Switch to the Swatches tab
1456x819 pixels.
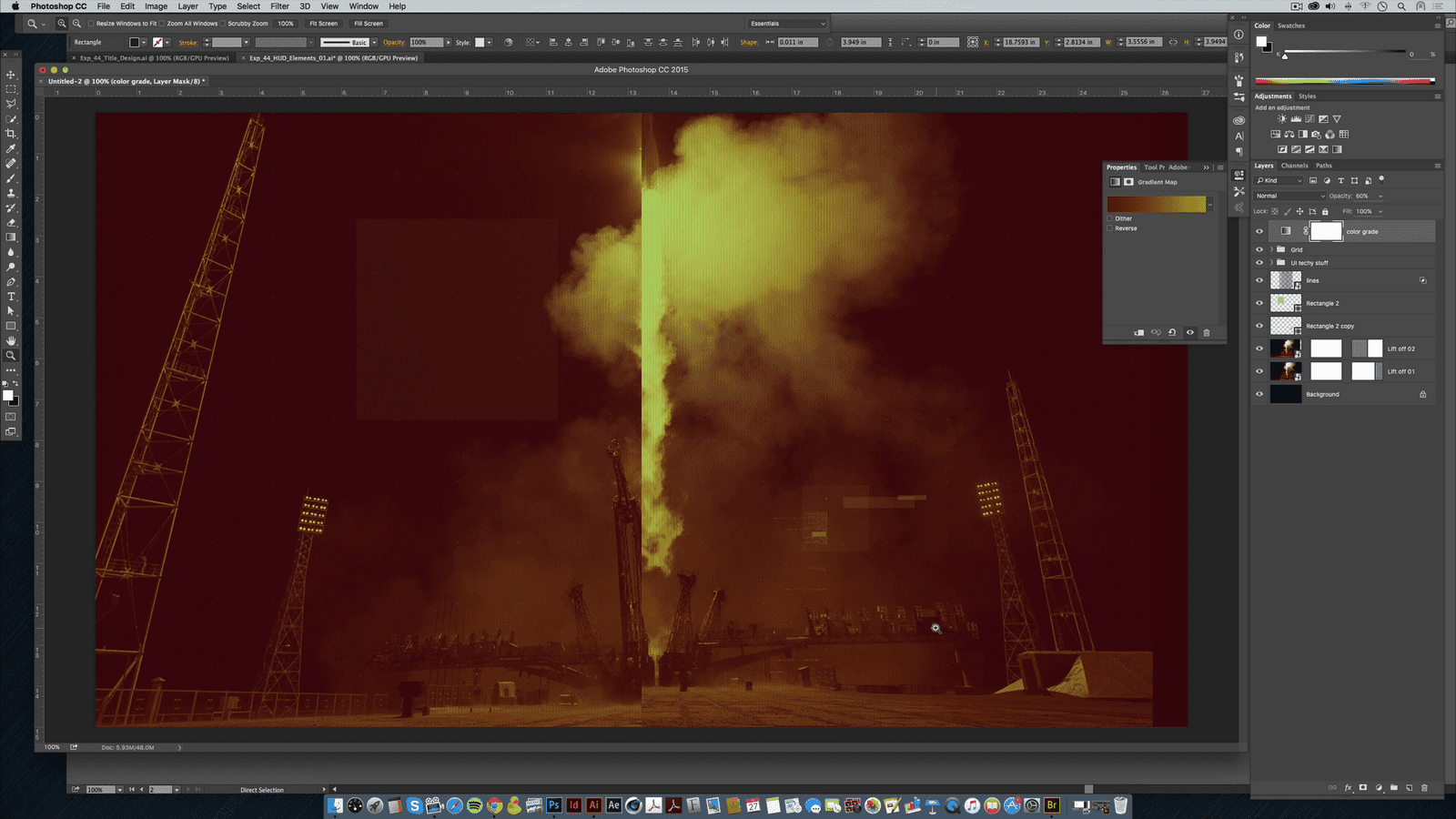pyautogui.click(x=1290, y=25)
